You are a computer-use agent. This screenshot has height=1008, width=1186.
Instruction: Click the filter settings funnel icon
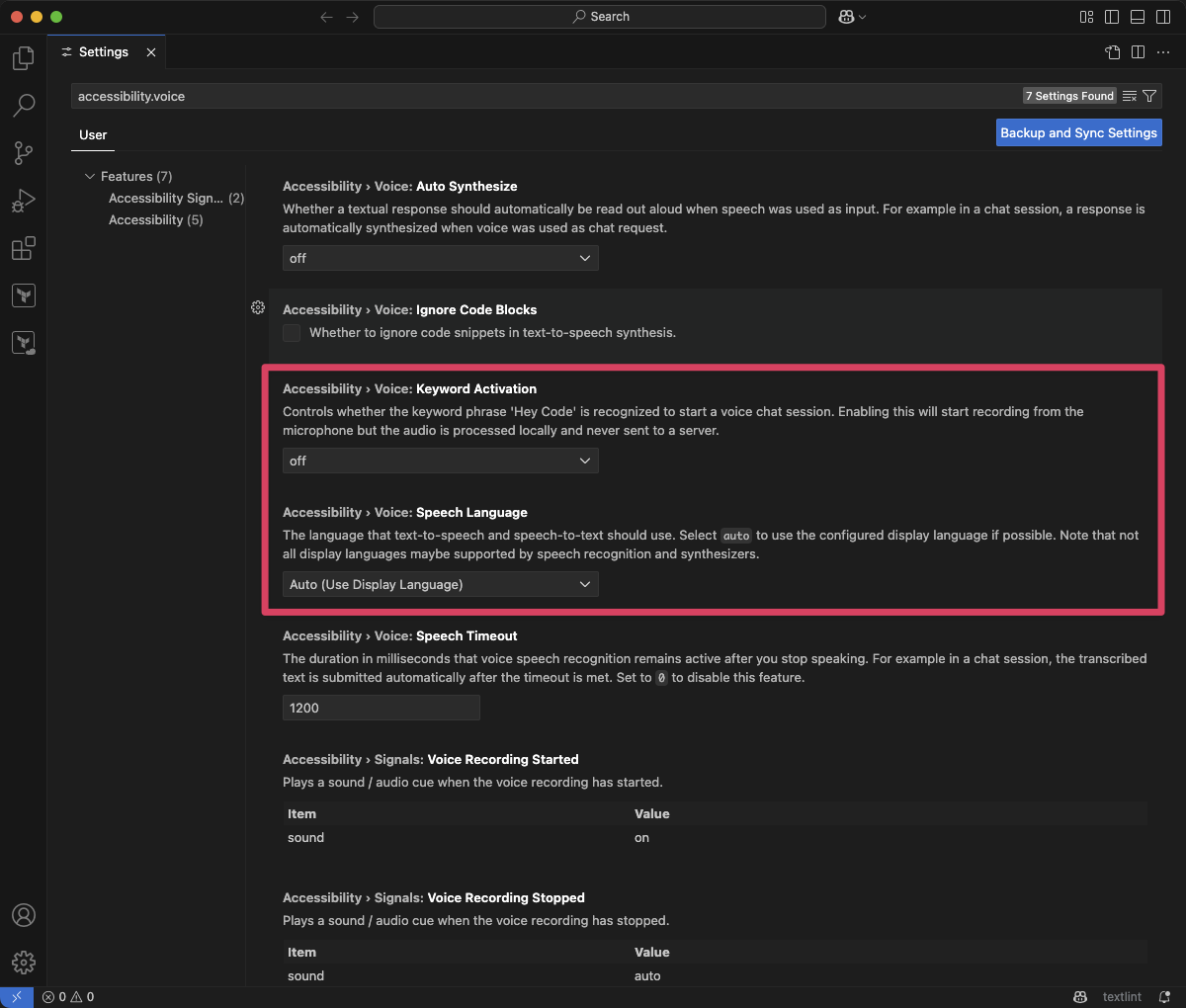(1149, 96)
